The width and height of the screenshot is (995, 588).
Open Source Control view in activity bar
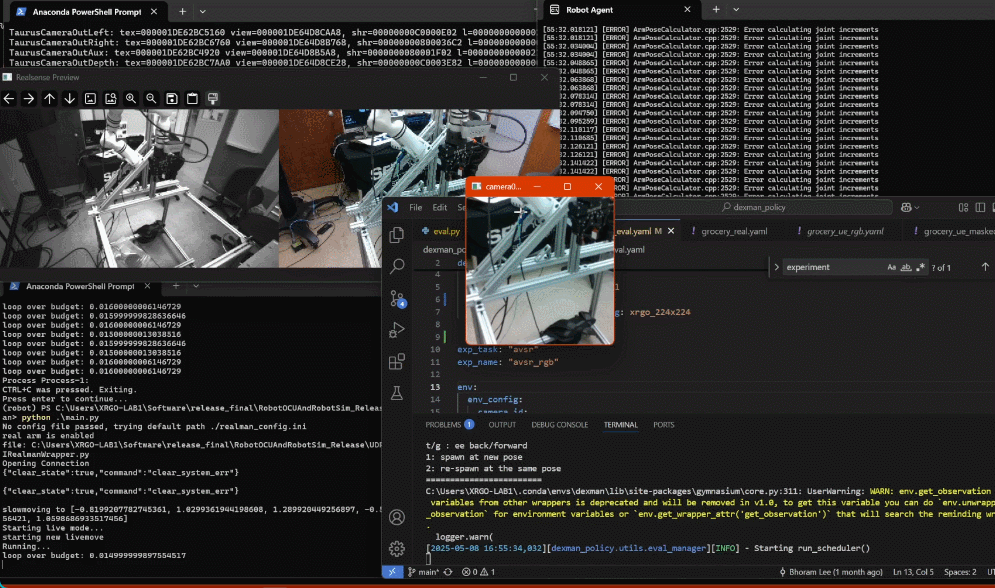(x=397, y=298)
